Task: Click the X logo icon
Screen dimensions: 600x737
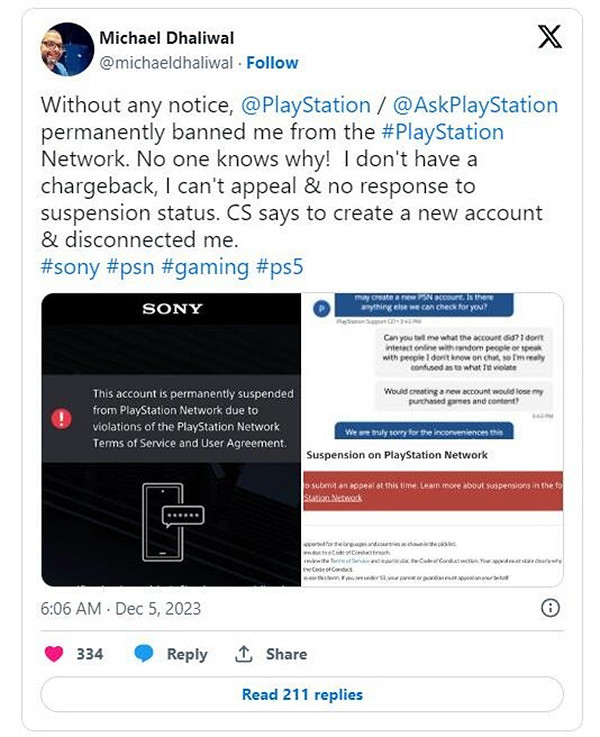Action: coord(549,38)
